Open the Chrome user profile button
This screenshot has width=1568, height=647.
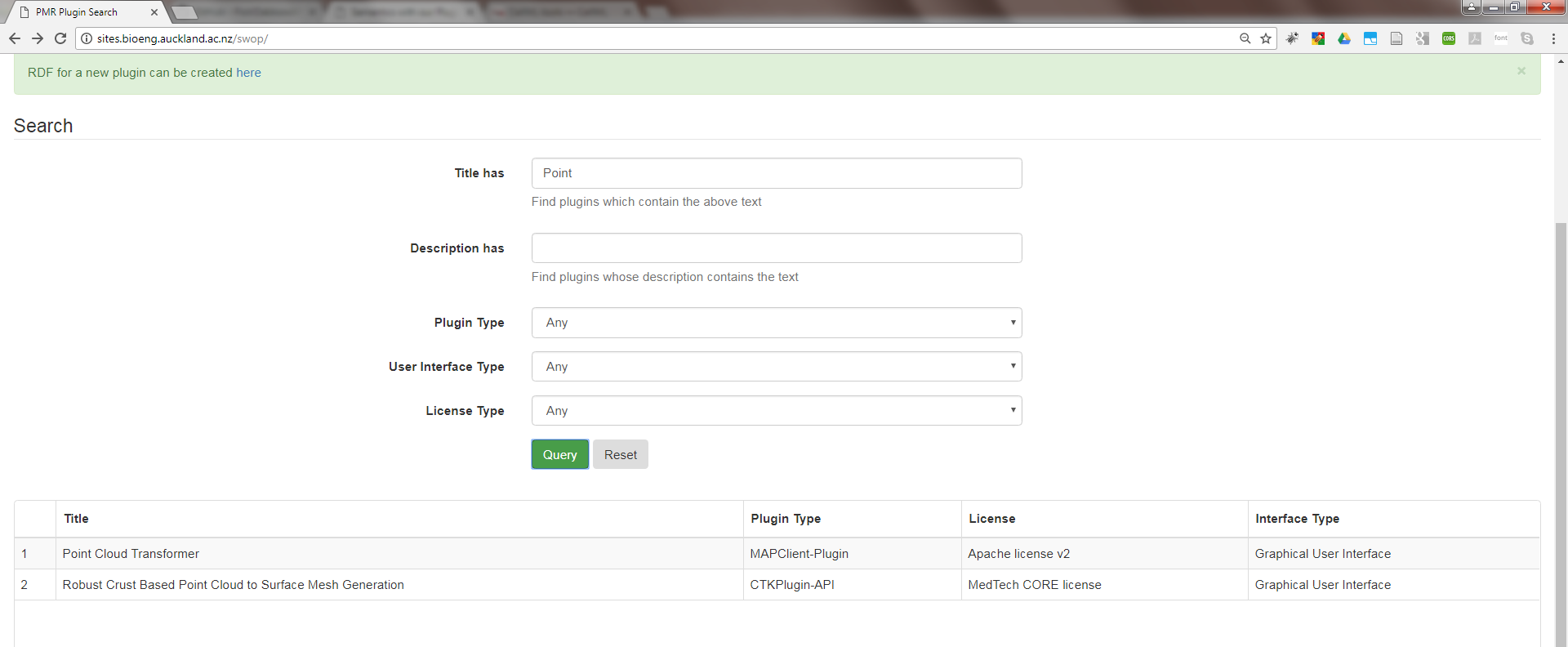point(1472,7)
